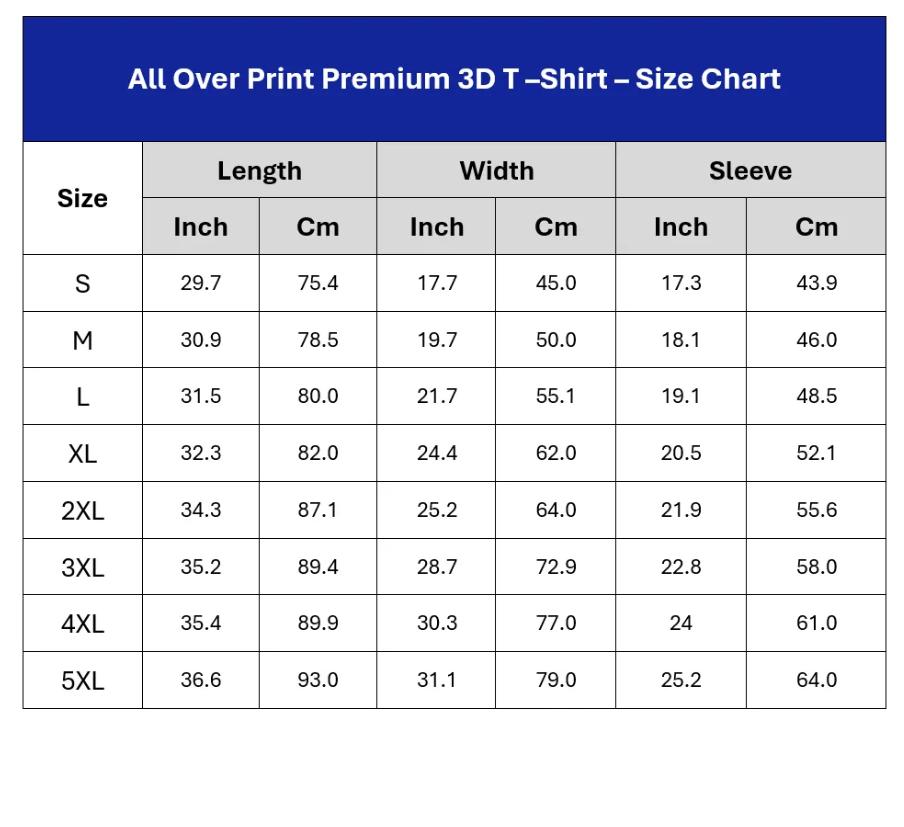This screenshot has width=904, height=827.
Task: Click the Sleeve column header
Action: pos(751,170)
